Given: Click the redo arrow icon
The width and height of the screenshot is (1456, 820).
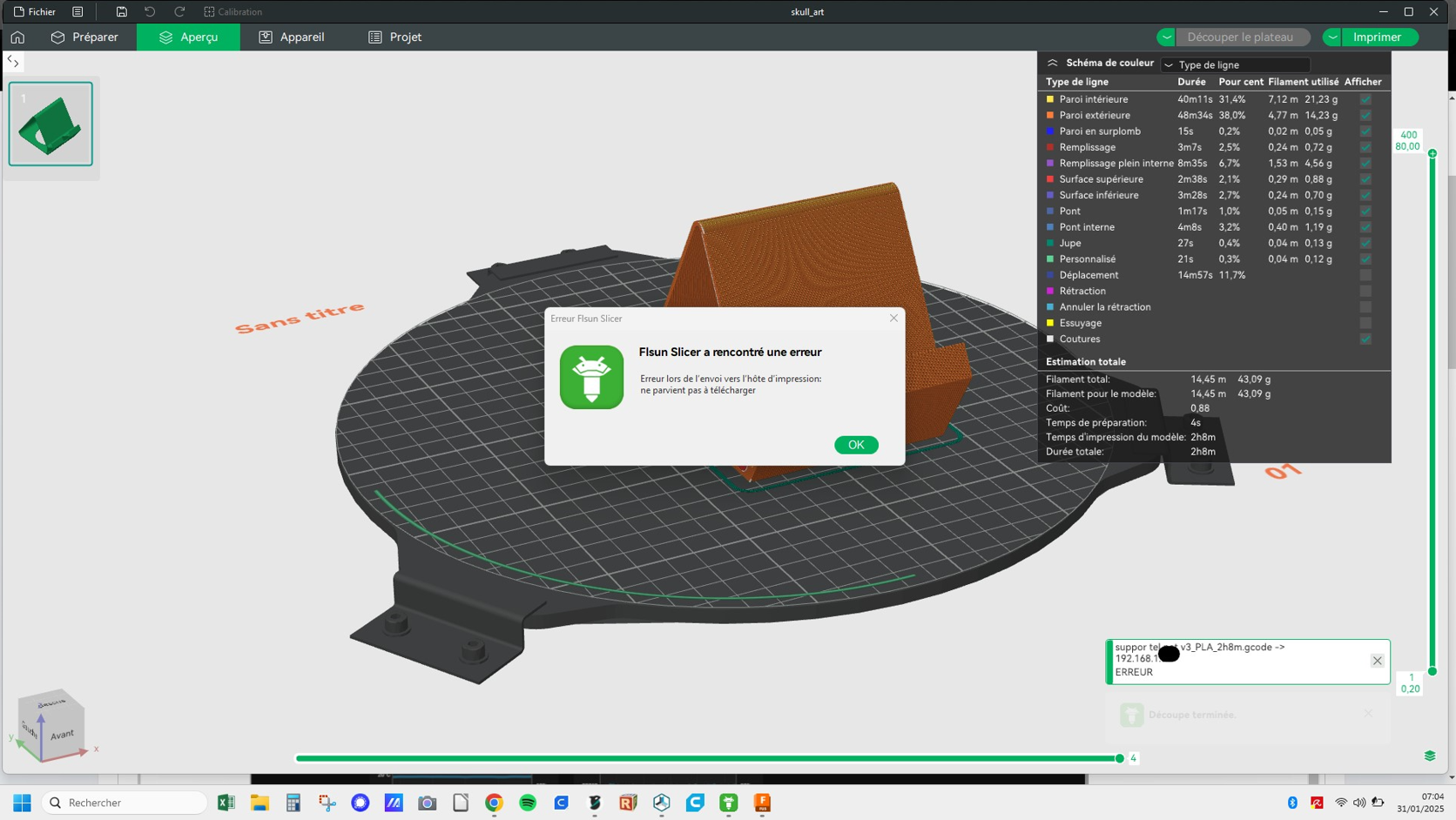Looking at the screenshot, I should tap(179, 12).
